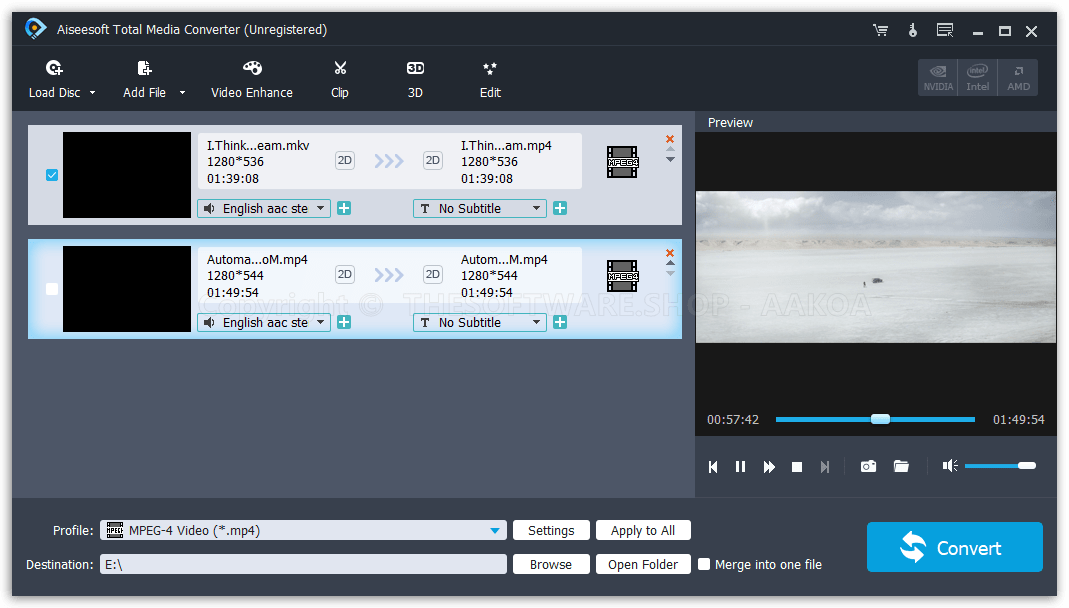Mute the preview audio
This screenshot has width=1069, height=608.
(x=950, y=466)
